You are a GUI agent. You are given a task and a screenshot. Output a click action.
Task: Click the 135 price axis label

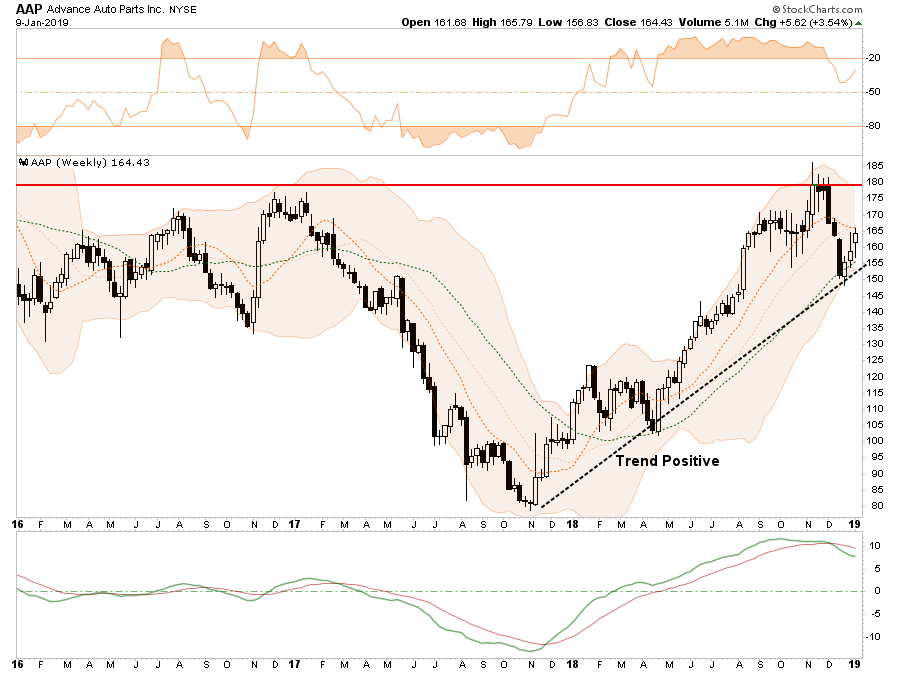point(875,328)
